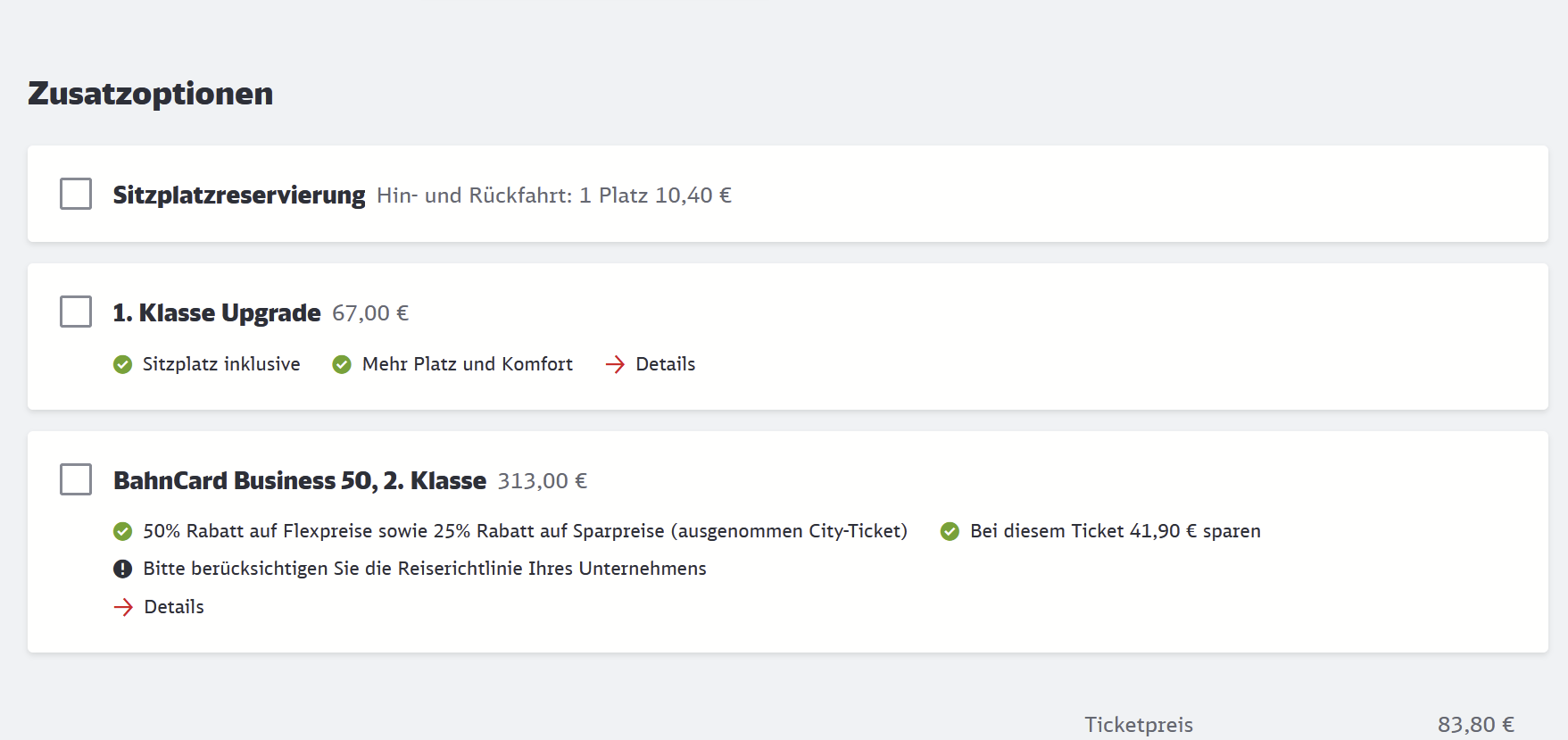This screenshot has height=740, width=1568.
Task: Click red arrow icon for upgrade Details
Action: pos(615,364)
